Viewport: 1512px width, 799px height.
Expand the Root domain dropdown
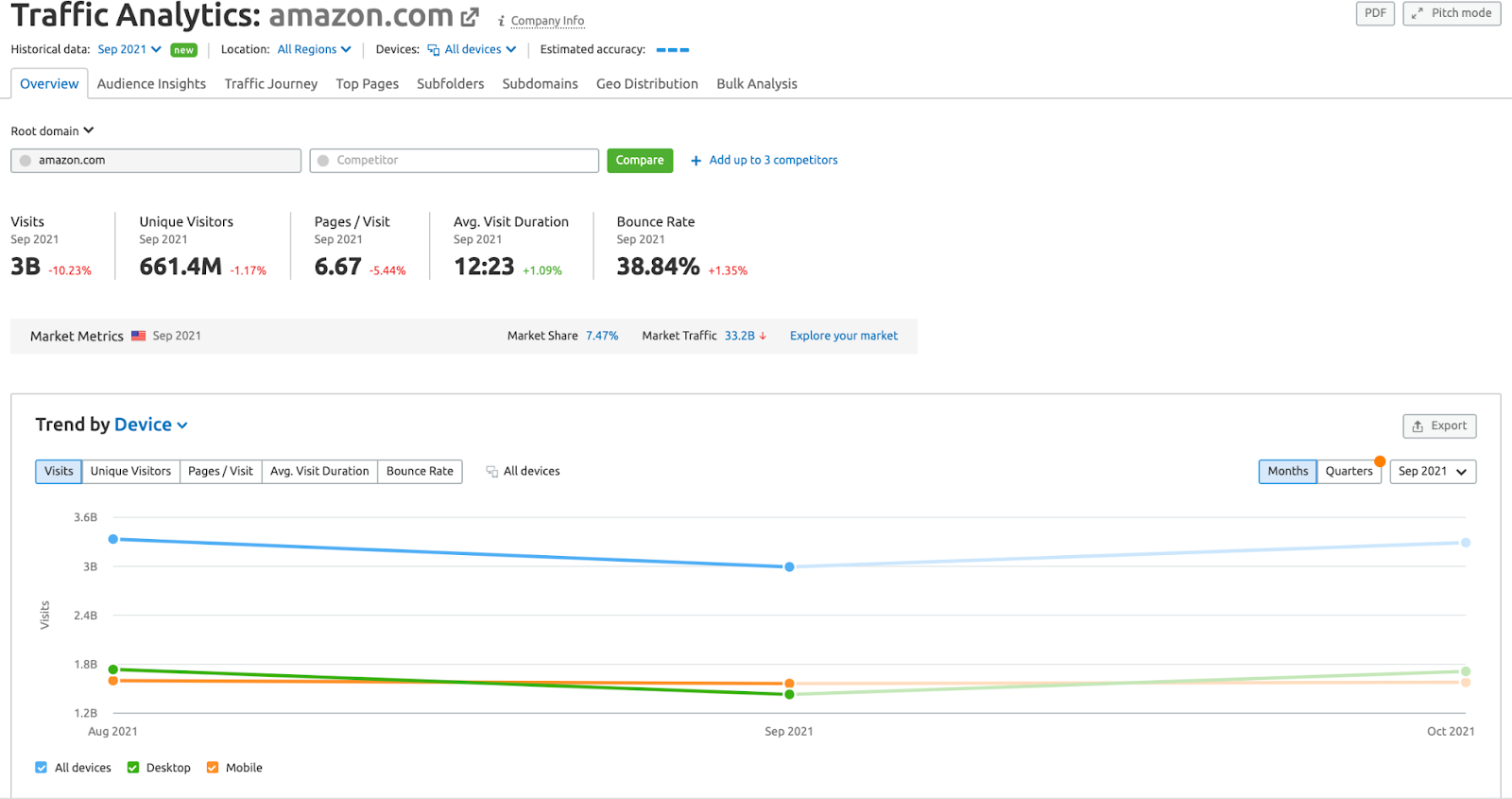pos(52,131)
